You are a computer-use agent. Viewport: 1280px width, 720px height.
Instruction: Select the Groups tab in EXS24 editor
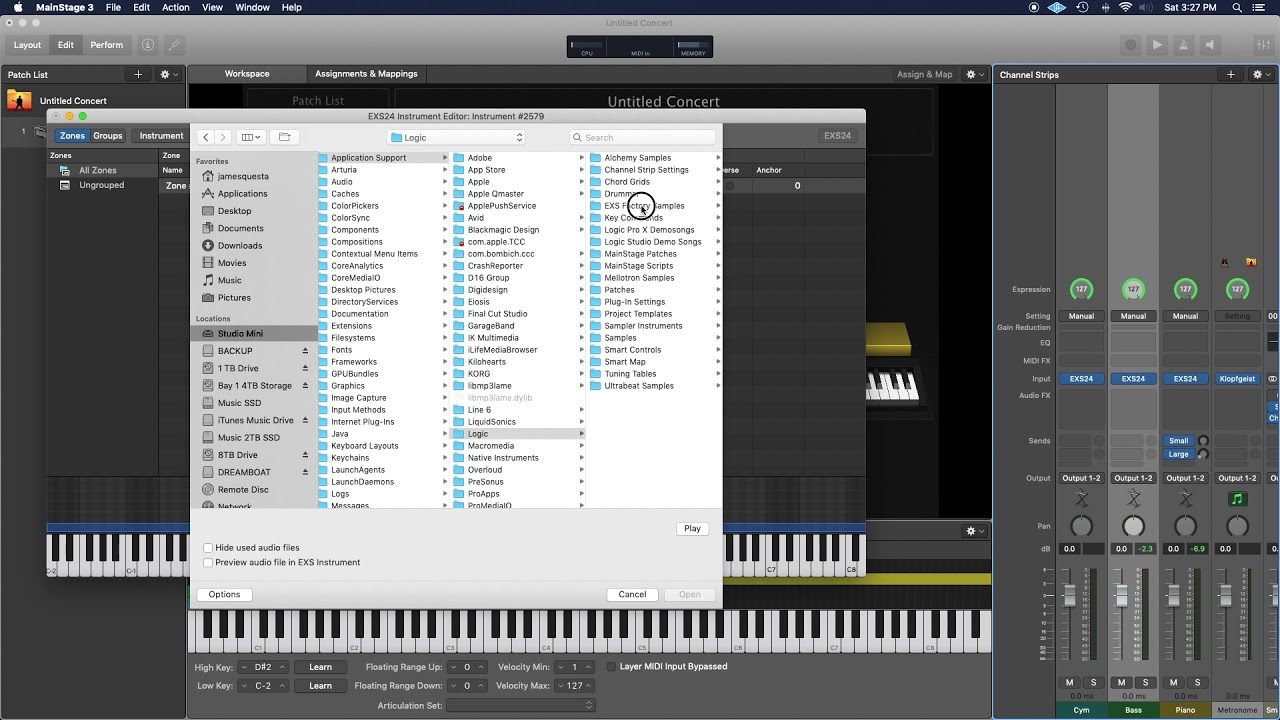[x=107, y=136]
